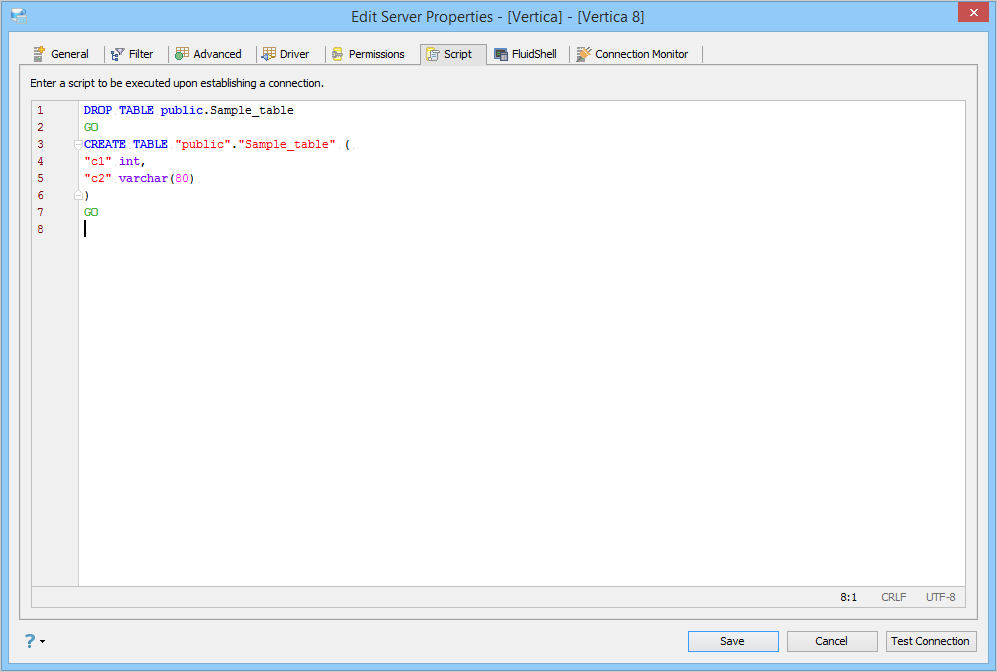Click the varchar data type

[x=143, y=179]
